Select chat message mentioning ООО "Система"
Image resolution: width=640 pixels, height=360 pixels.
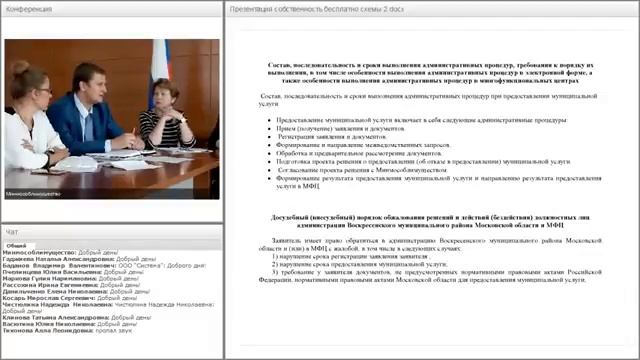[x=104, y=266]
